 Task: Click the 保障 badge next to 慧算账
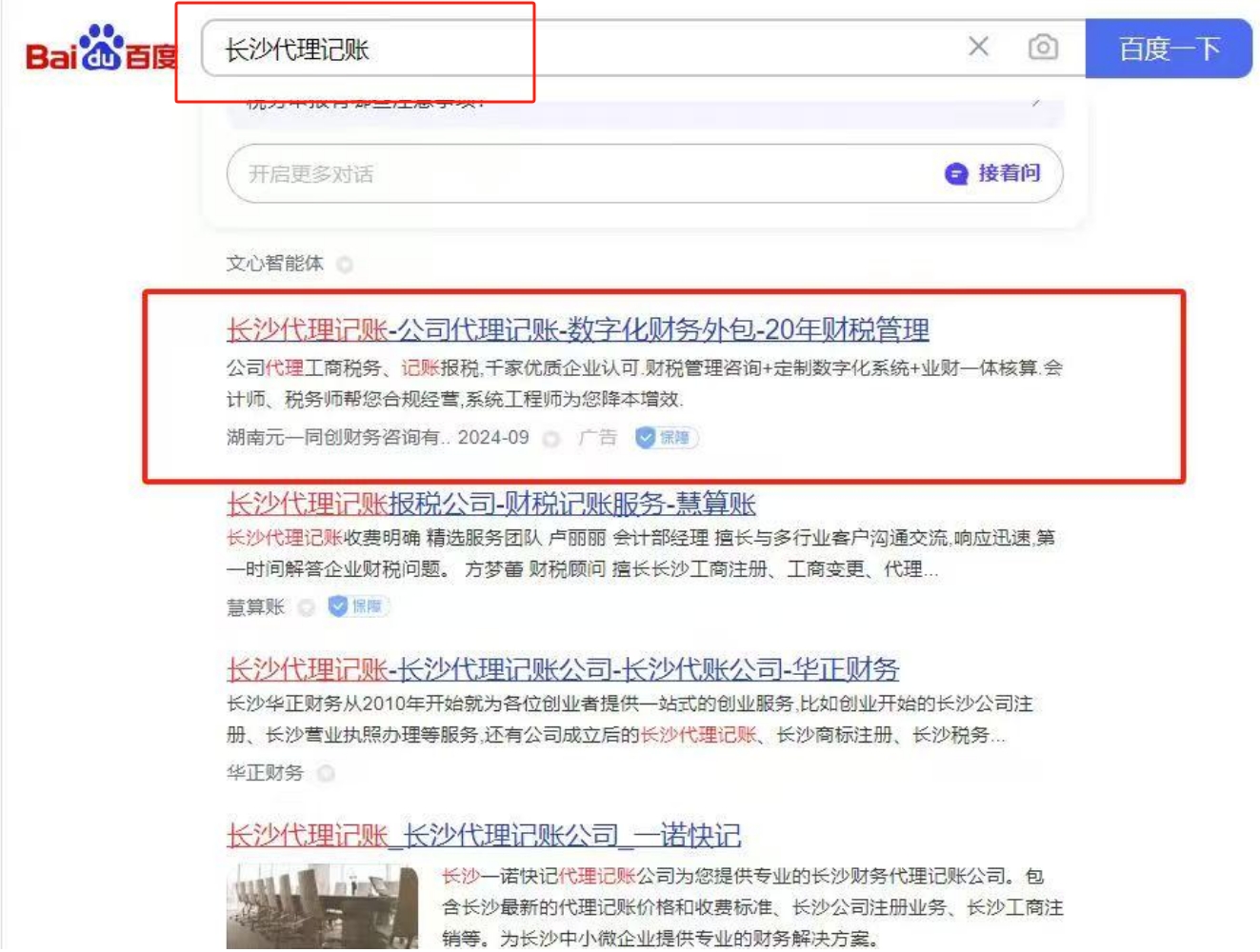358,606
